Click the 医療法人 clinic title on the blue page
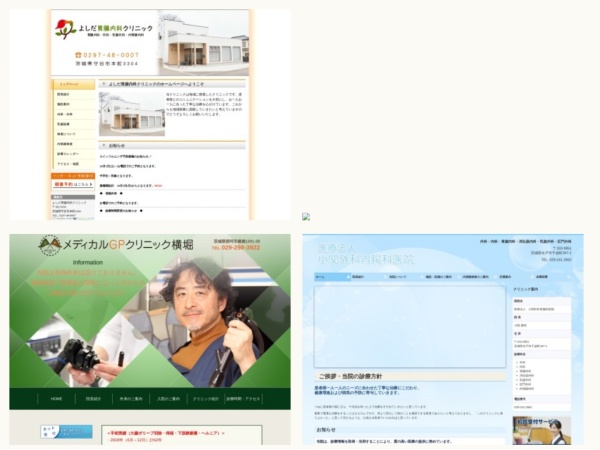This screenshot has width=600, height=450. 365,254
